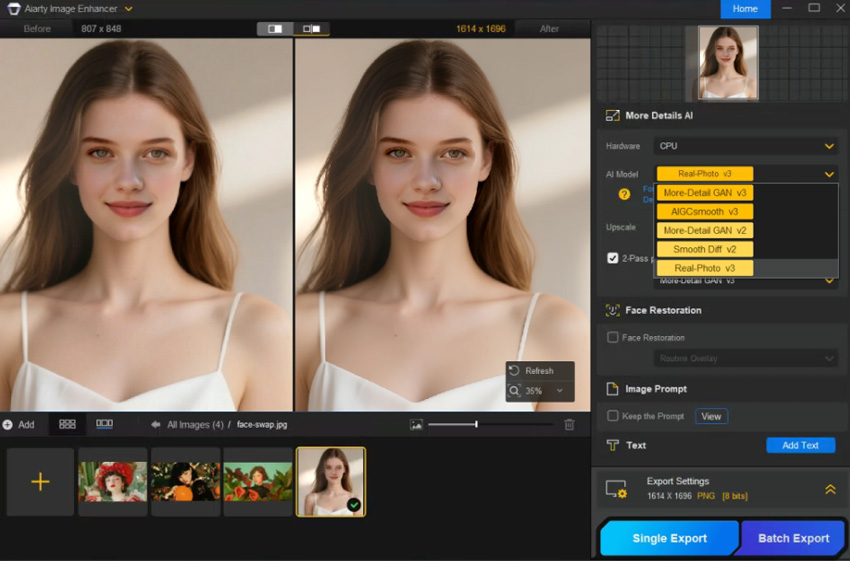Click the 807 x 848 source size label
The height and width of the screenshot is (561, 850).
point(101,29)
